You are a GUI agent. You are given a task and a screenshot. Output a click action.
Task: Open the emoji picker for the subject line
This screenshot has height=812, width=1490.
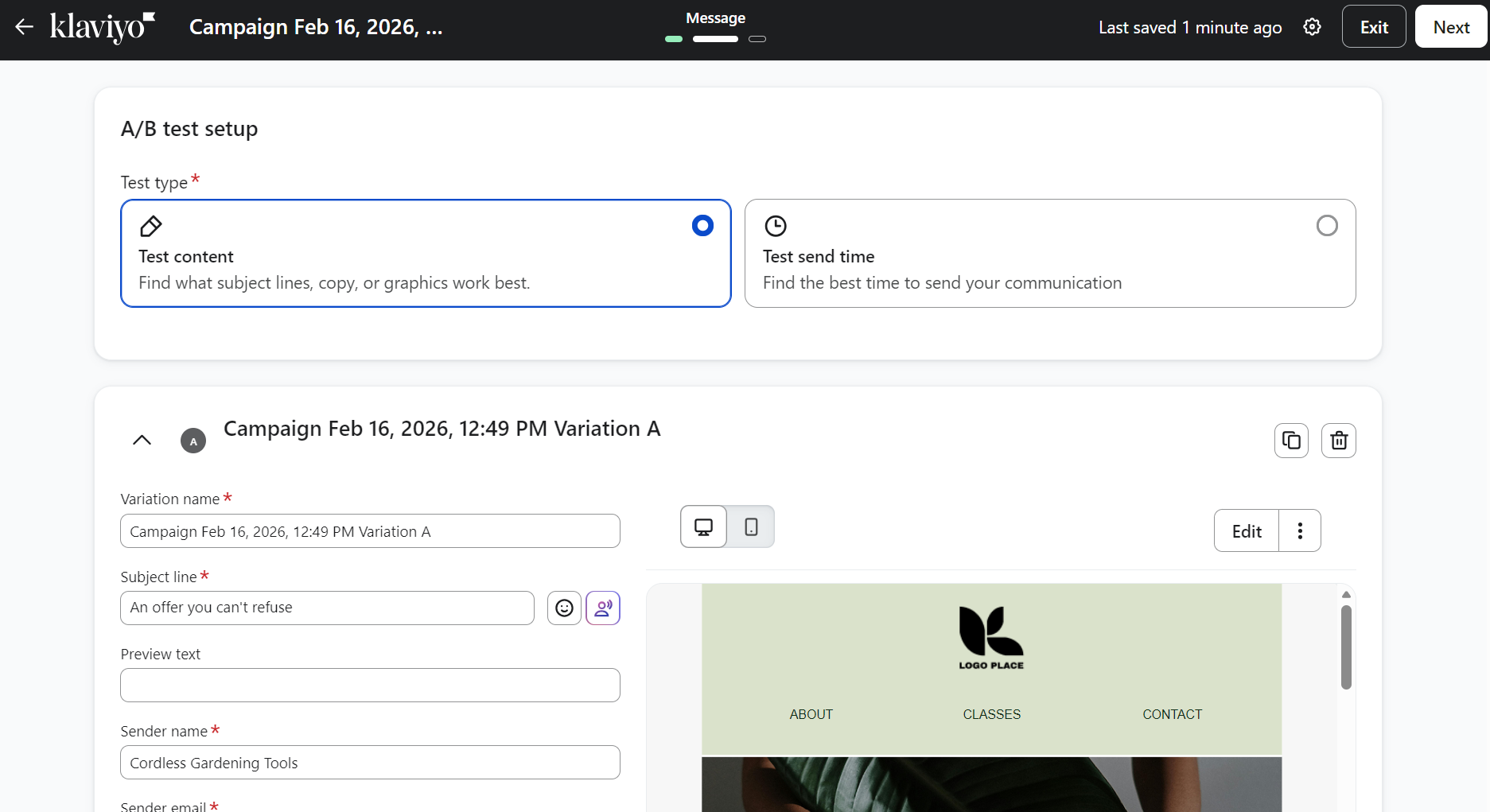click(564, 608)
